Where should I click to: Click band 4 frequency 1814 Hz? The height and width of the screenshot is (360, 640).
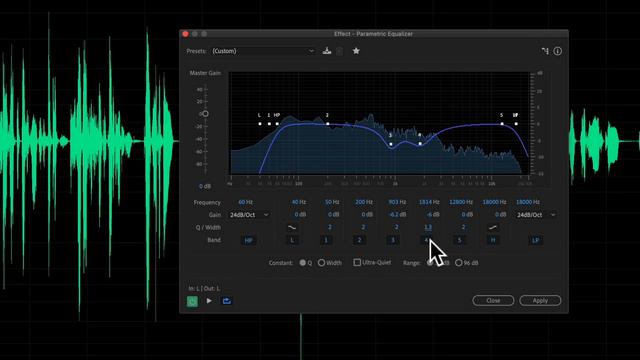[429, 202]
